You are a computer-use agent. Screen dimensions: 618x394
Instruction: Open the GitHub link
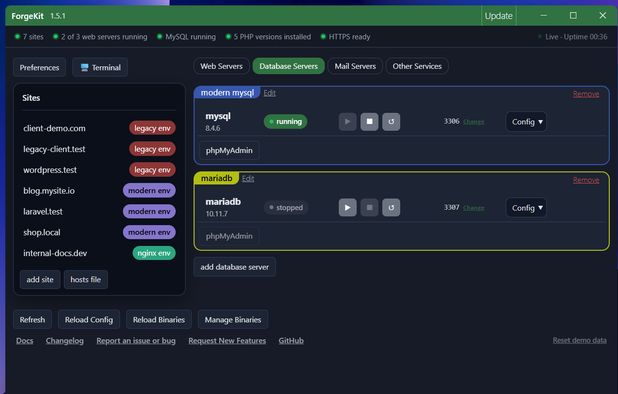291,340
